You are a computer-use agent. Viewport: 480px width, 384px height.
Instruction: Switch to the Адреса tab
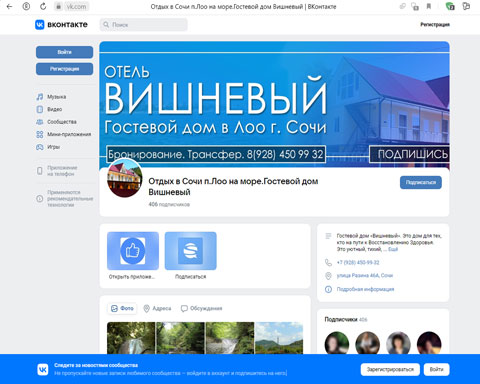point(157,308)
